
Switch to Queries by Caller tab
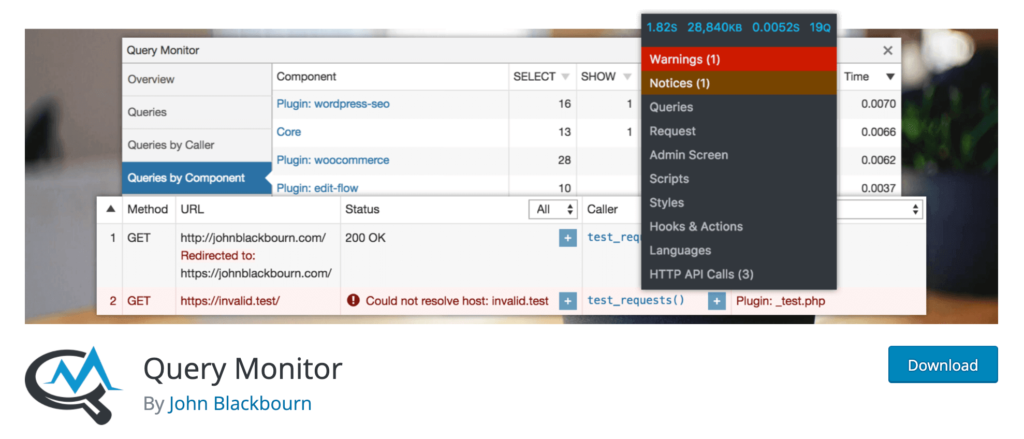[197, 145]
